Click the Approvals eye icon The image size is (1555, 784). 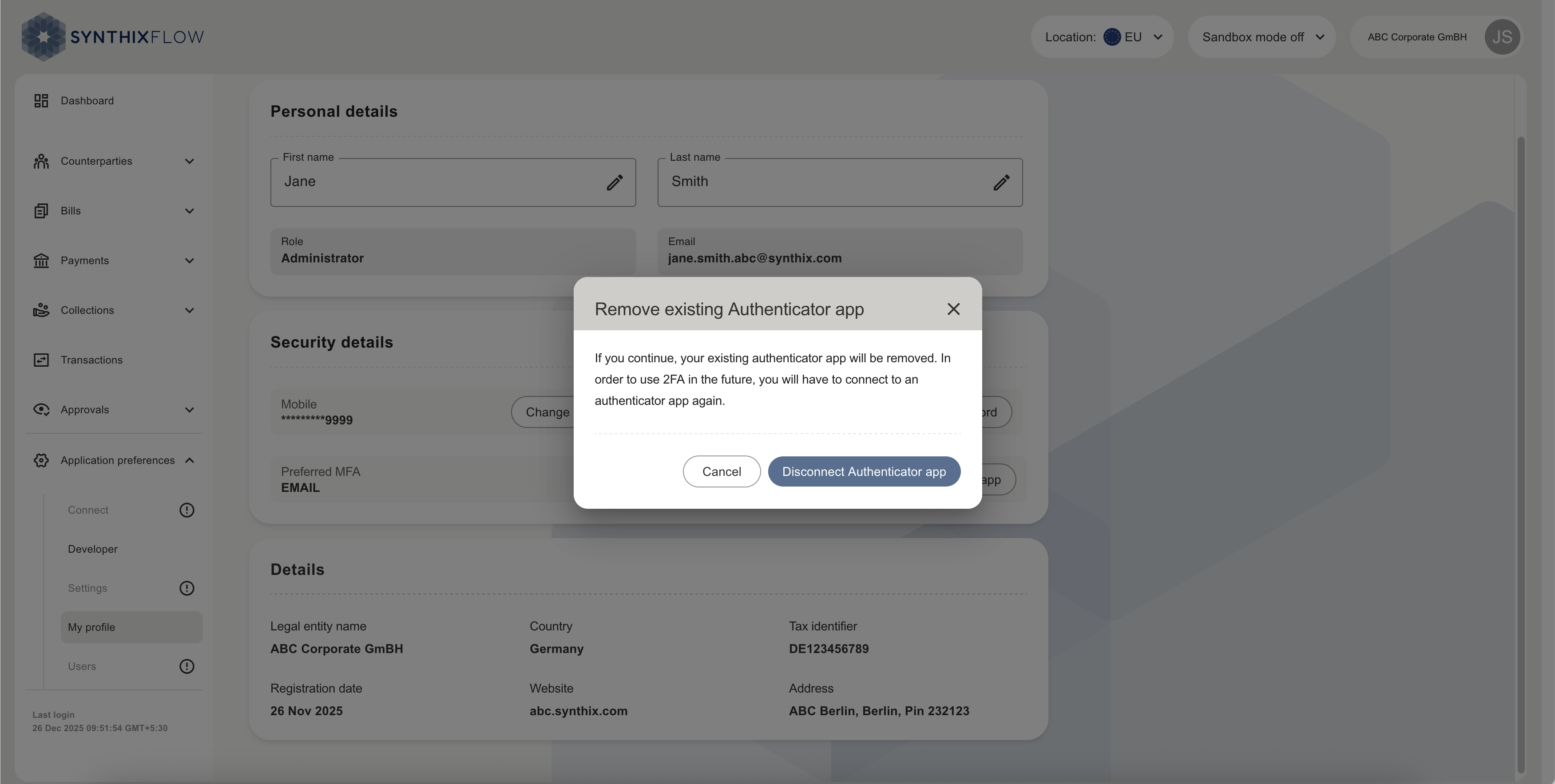(41, 410)
